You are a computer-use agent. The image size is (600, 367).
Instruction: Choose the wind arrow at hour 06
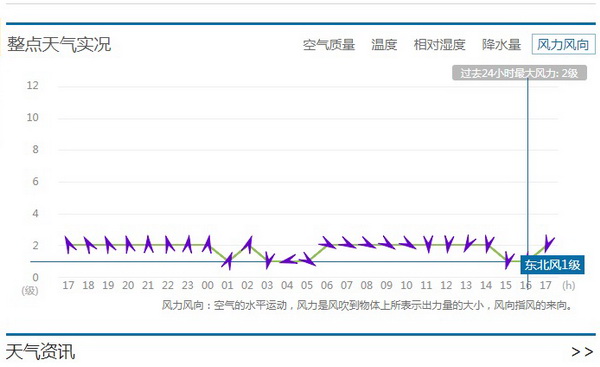point(327,243)
